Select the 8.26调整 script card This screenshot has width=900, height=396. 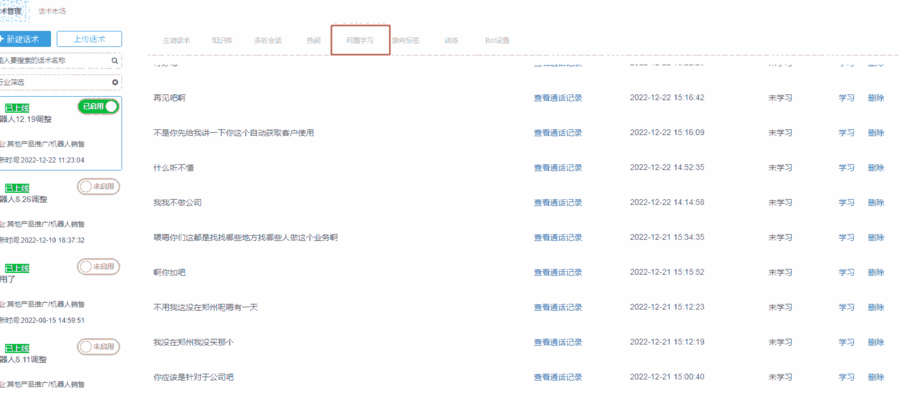click(60, 213)
